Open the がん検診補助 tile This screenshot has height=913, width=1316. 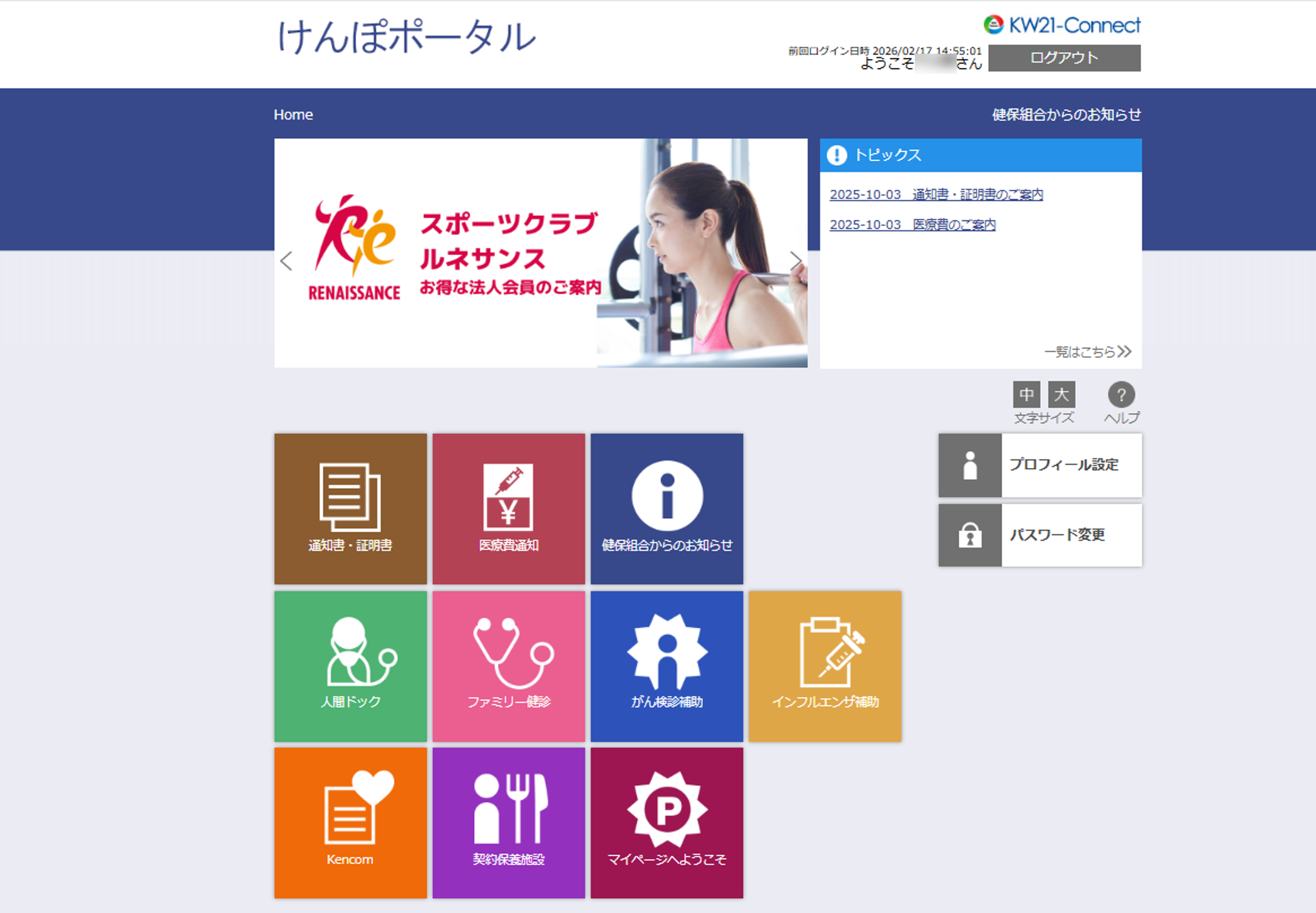667,666
